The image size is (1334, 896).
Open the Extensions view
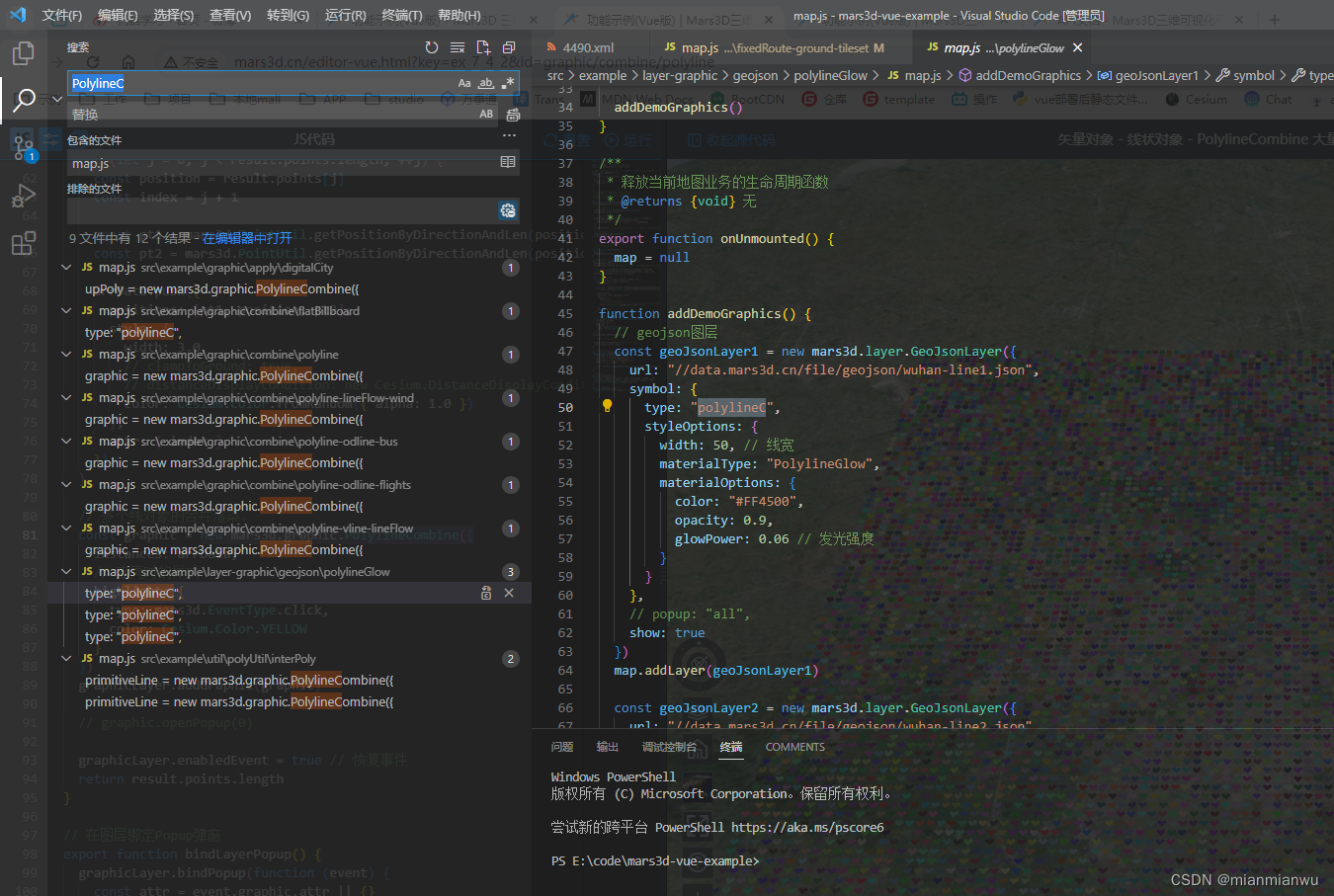[x=23, y=242]
